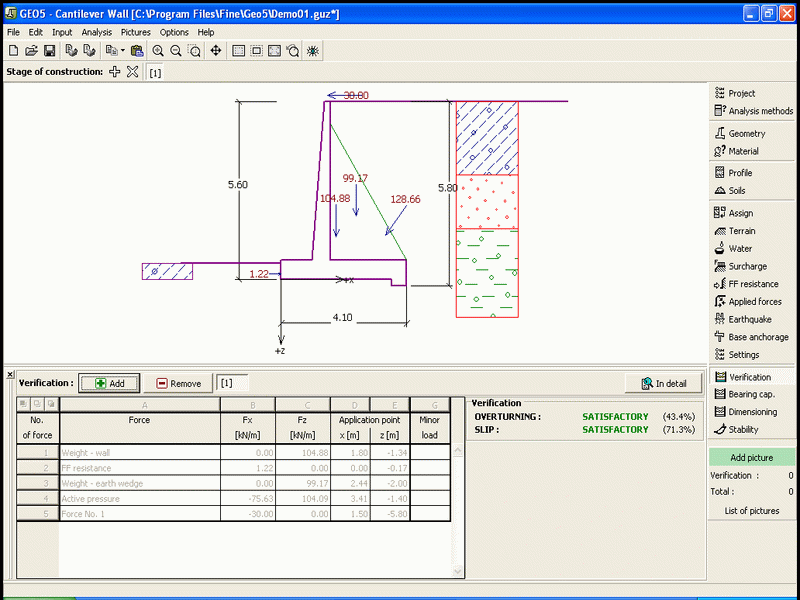
Task: Click the Add verification button
Action: (x=110, y=383)
